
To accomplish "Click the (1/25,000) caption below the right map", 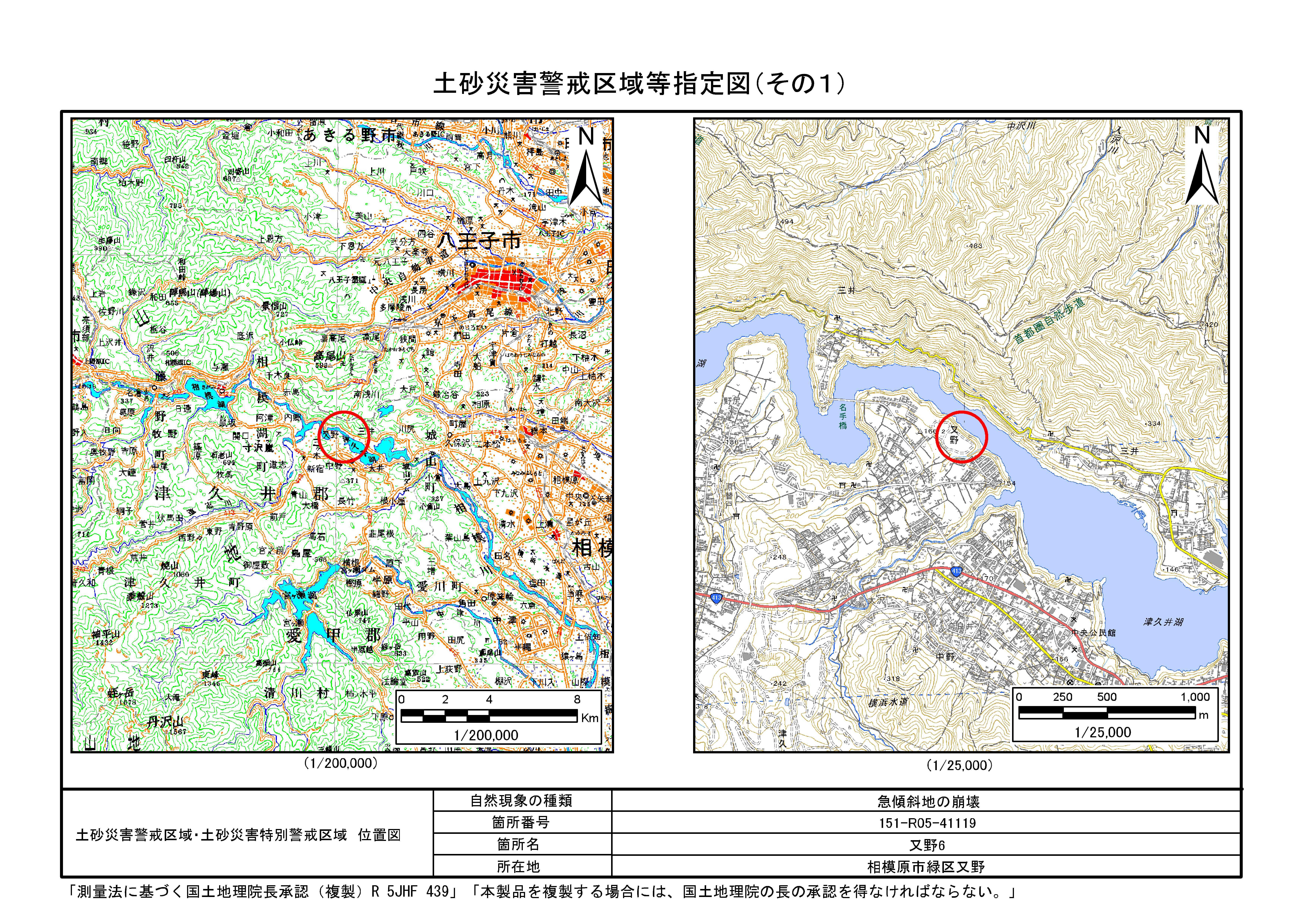I will 960,765.
